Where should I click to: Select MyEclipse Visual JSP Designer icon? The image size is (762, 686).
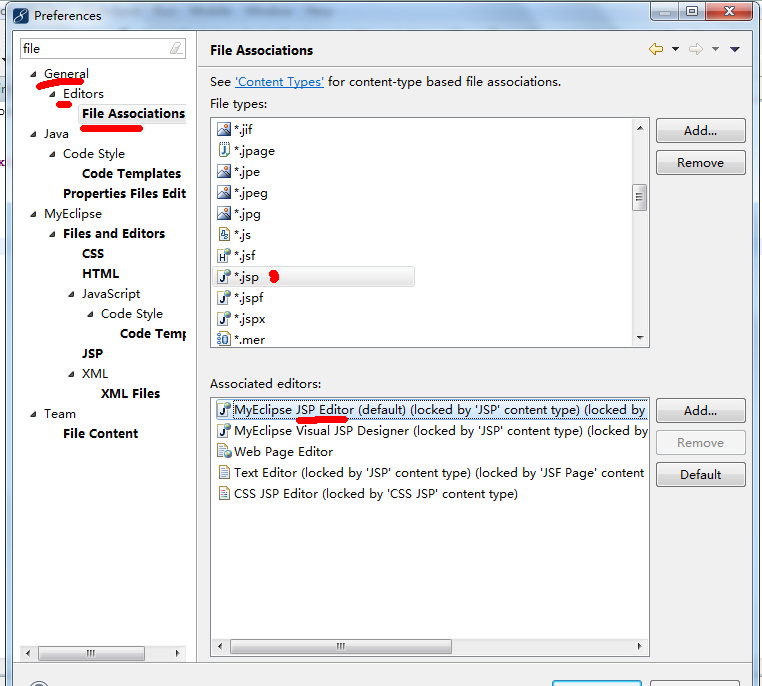tap(225, 431)
